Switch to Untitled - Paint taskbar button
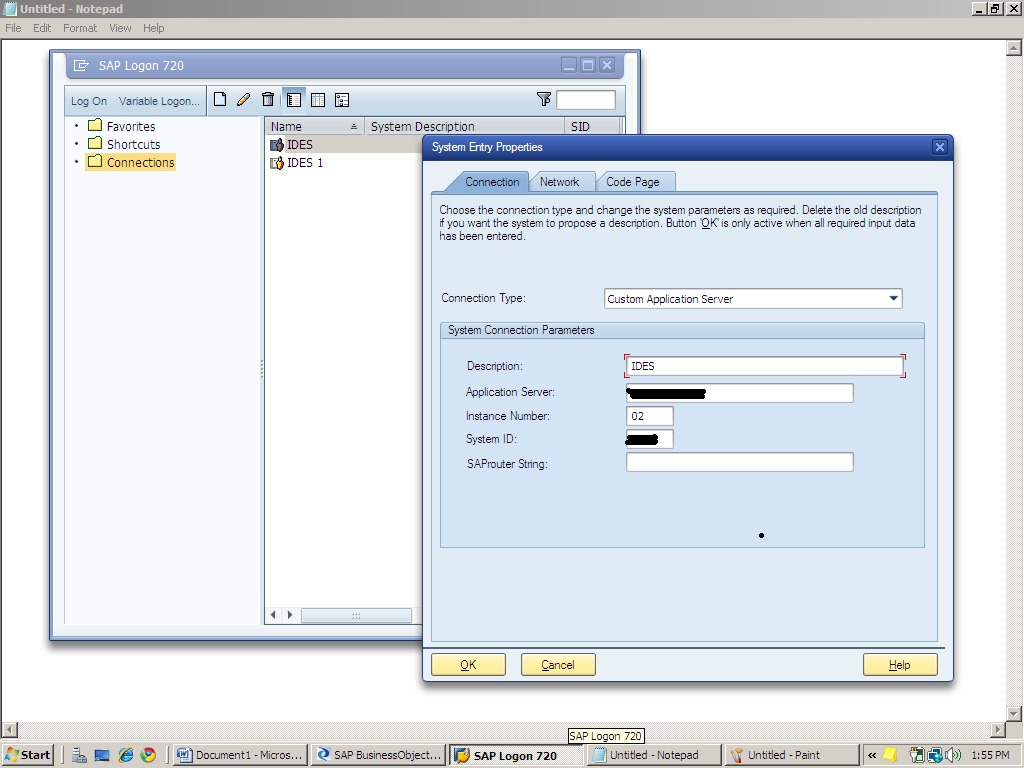Screen dimensions: 1024x768 point(792,755)
